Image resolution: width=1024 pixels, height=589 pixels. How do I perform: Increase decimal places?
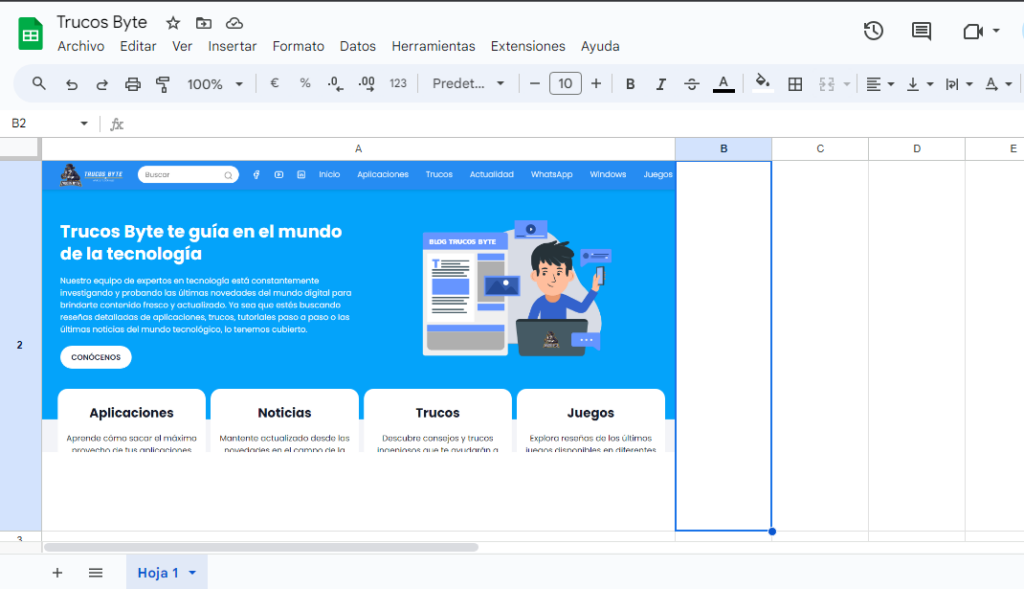(x=366, y=84)
